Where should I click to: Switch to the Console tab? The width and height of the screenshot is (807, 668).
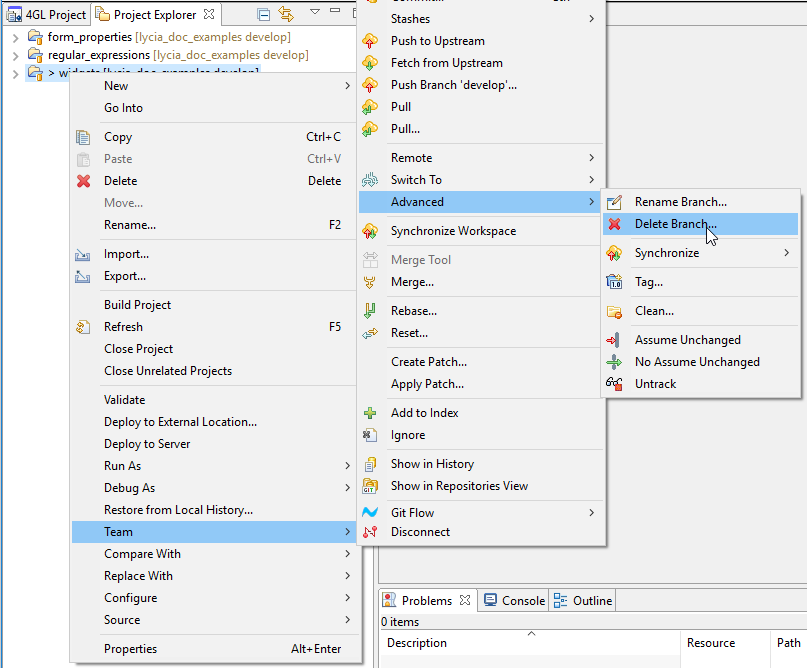coord(514,601)
